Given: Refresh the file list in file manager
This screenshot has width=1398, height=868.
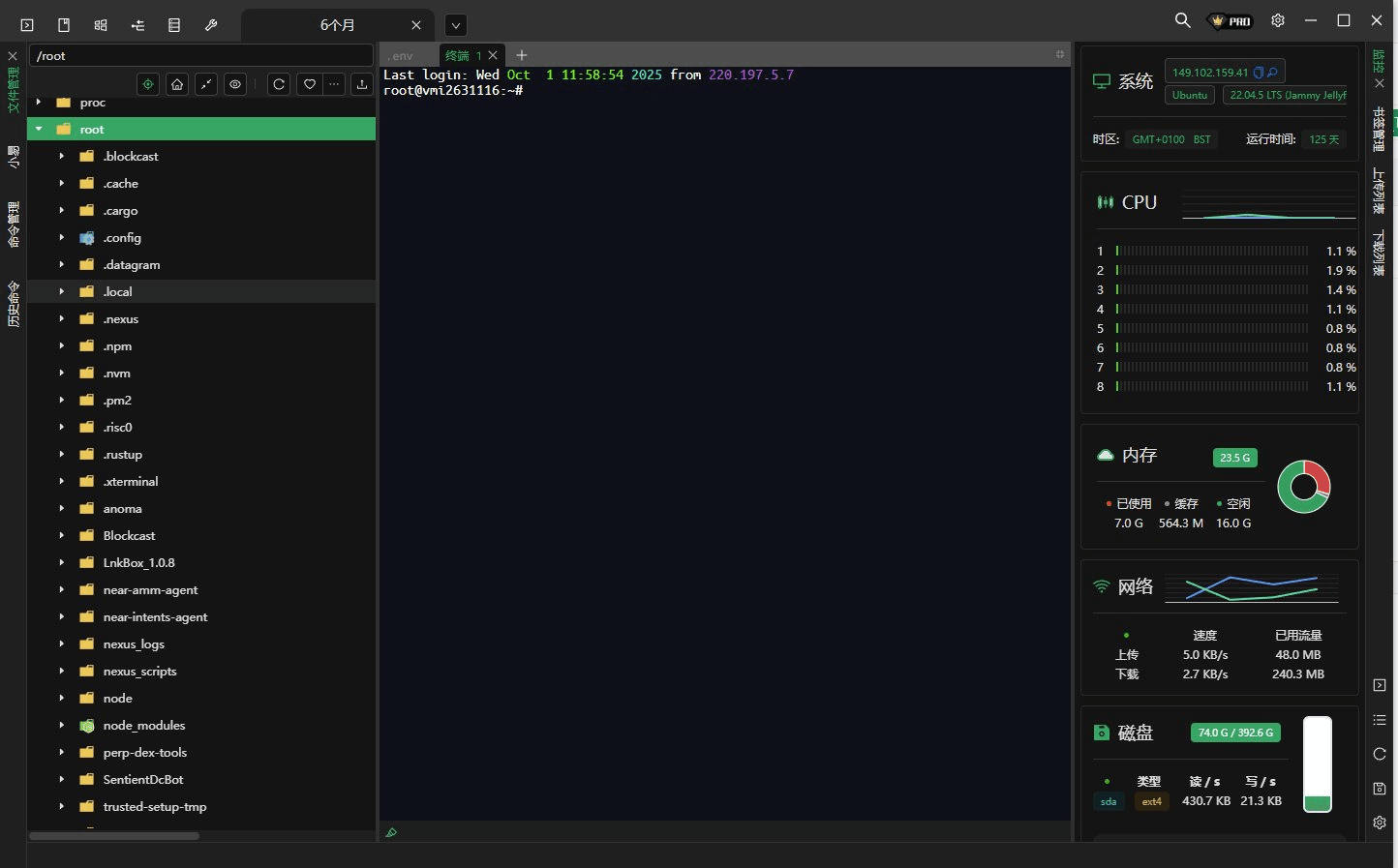Looking at the screenshot, I should click(279, 84).
